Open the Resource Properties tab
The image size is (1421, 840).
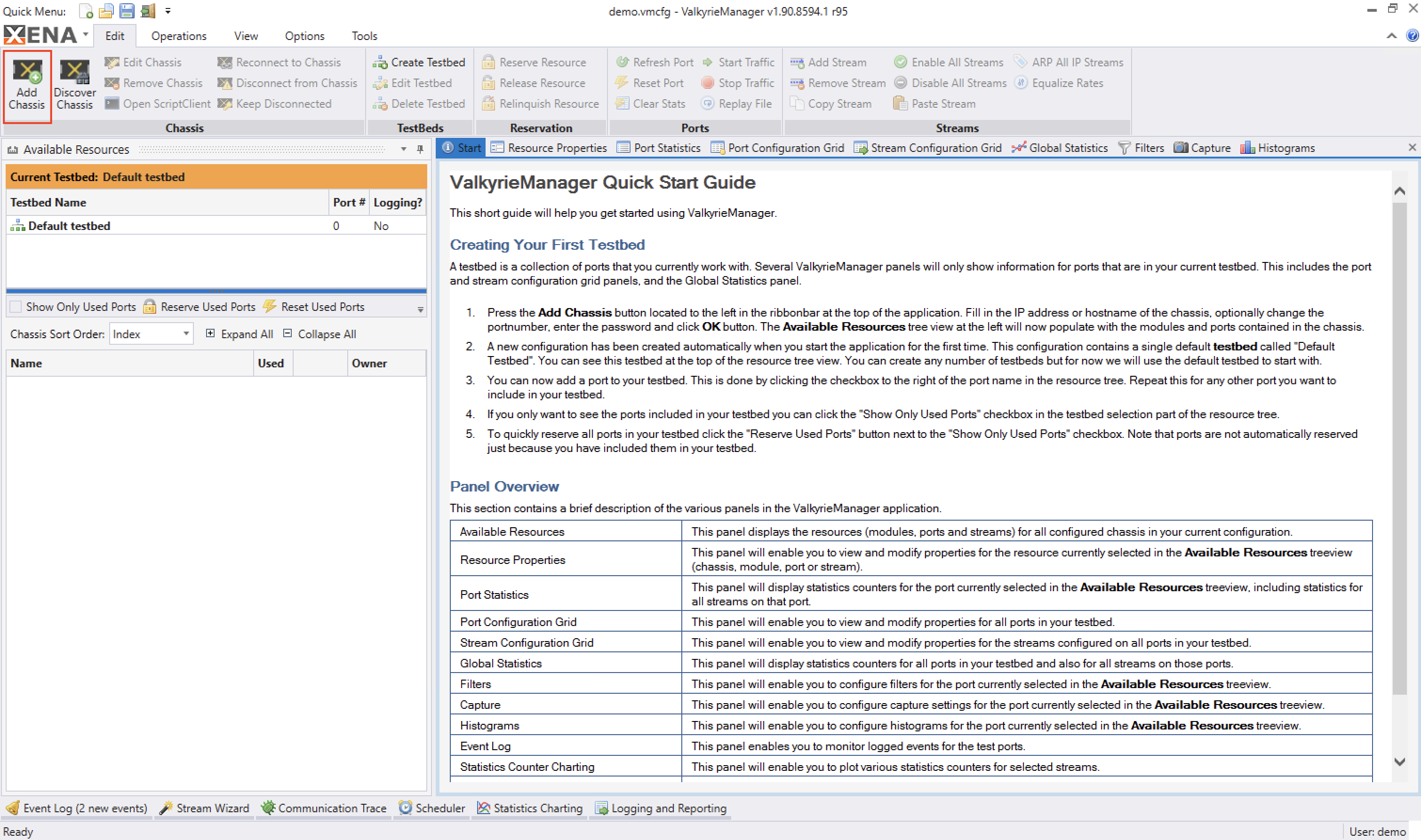pyautogui.click(x=549, y=148)
